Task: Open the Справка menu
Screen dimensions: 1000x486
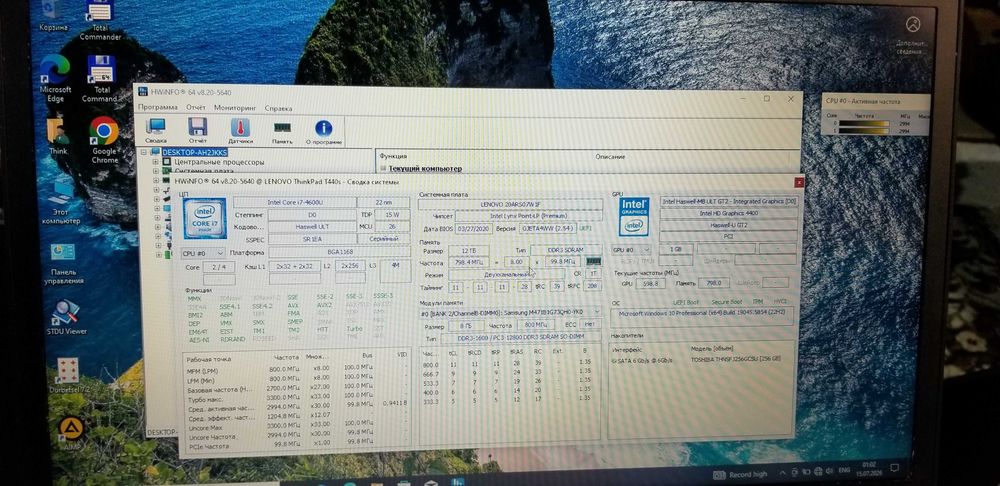Action: tap(279, 108)
